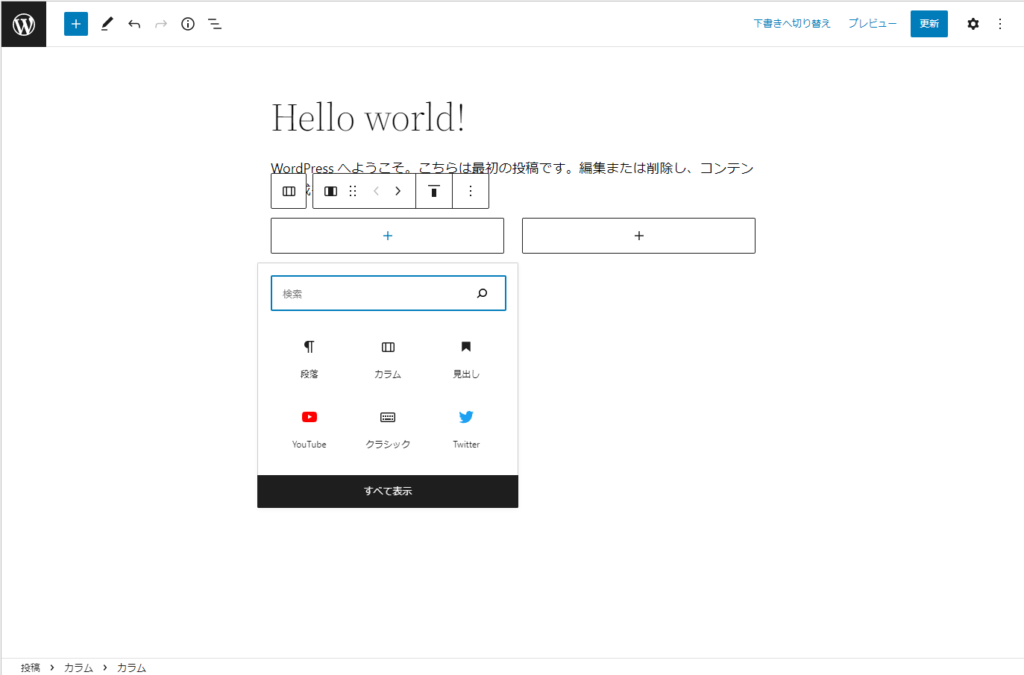Insert a Twitter embed block

pyautogui.click(x=466, y=426)
